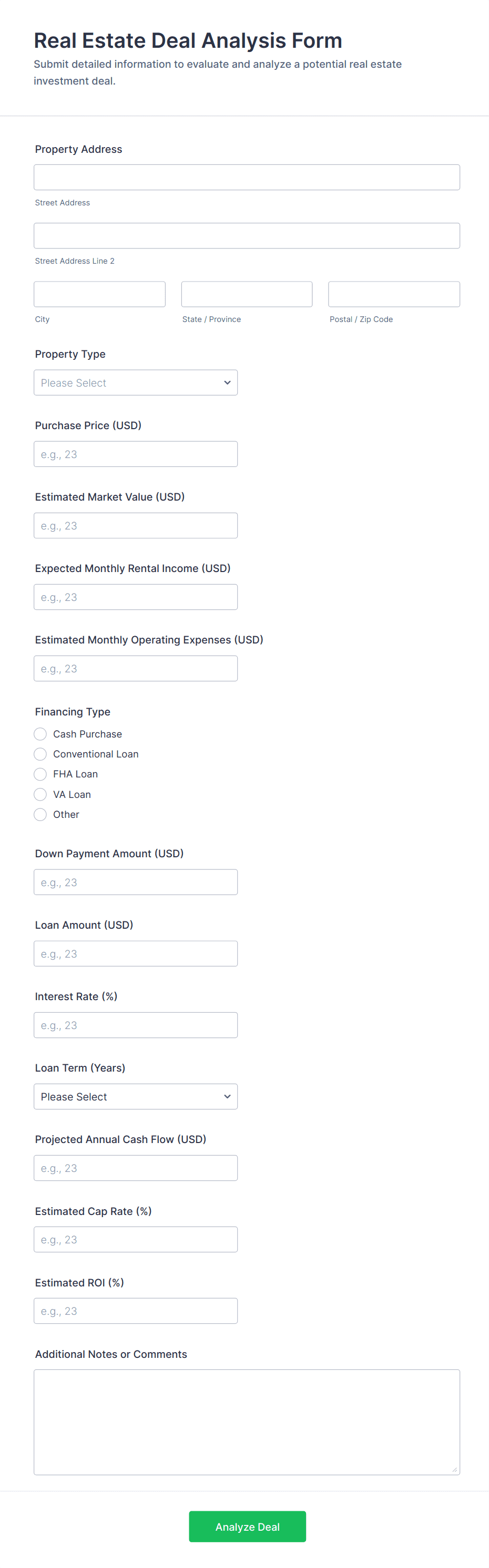Expand the Loan Term (Years) dropdown
Viewport: 489px width, 1568px height.
click(136, 1097)
